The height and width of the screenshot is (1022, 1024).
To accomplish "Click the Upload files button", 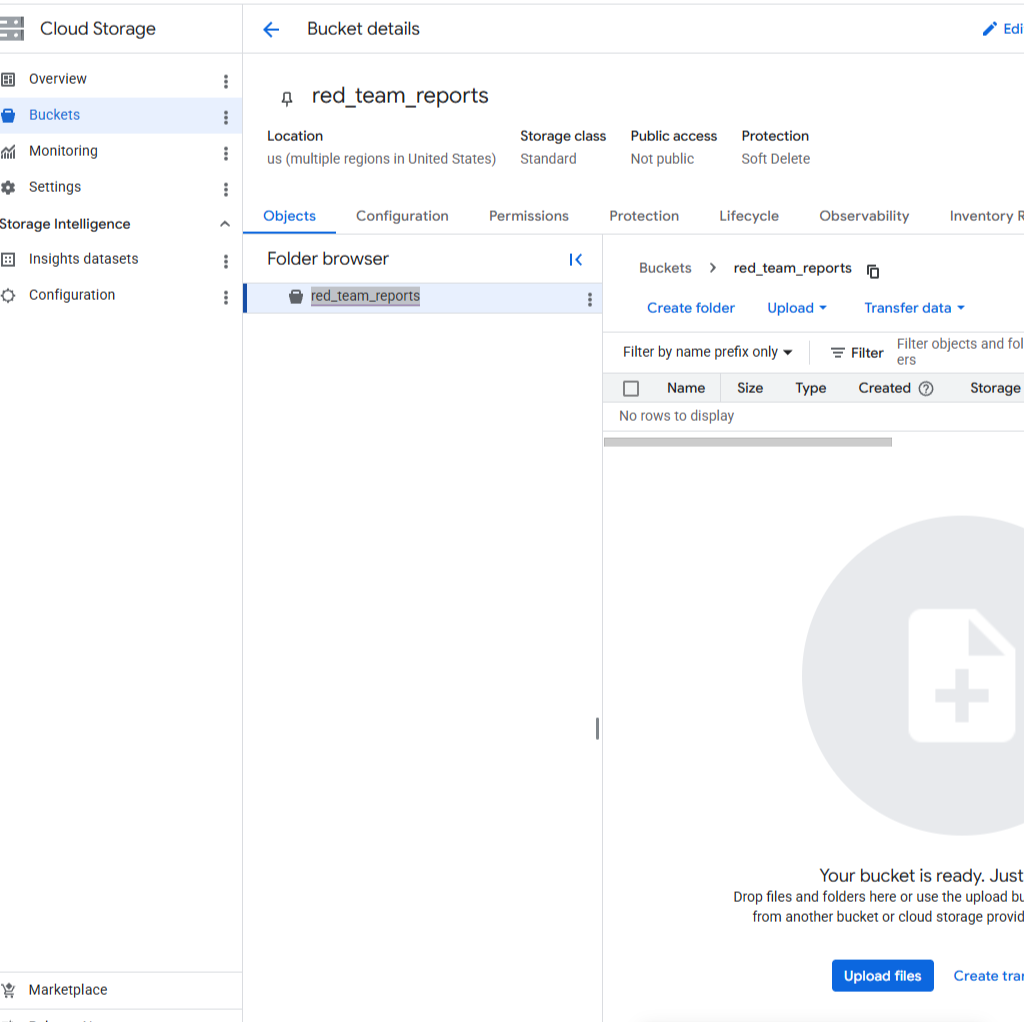I will [882, 976].
